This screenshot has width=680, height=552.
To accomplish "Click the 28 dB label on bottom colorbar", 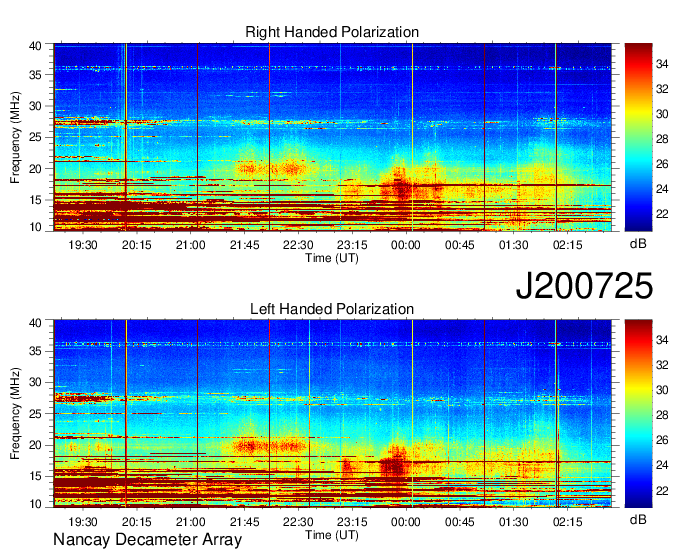I will 662,415.
